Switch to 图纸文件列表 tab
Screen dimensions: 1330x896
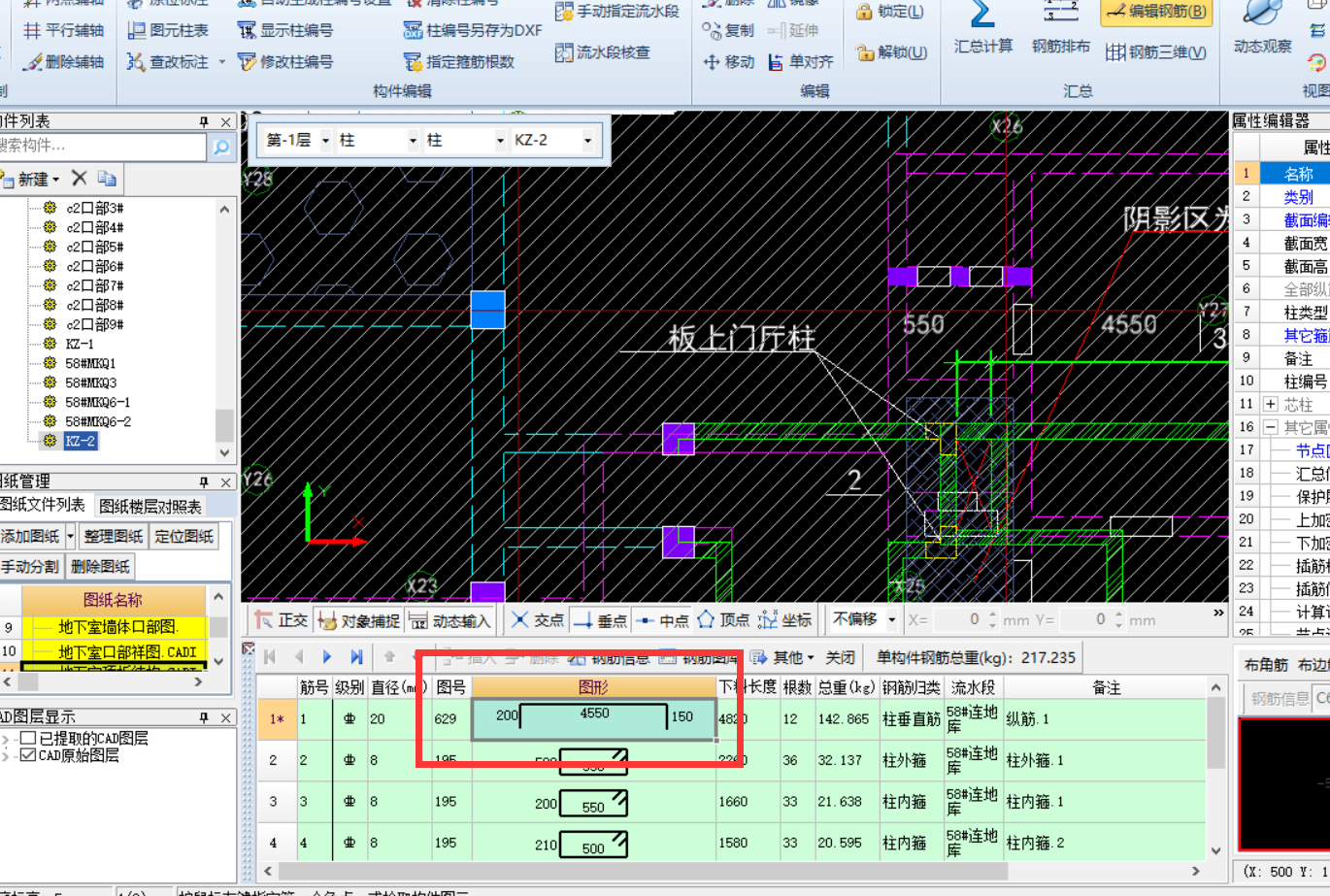[x=42, y=505]
